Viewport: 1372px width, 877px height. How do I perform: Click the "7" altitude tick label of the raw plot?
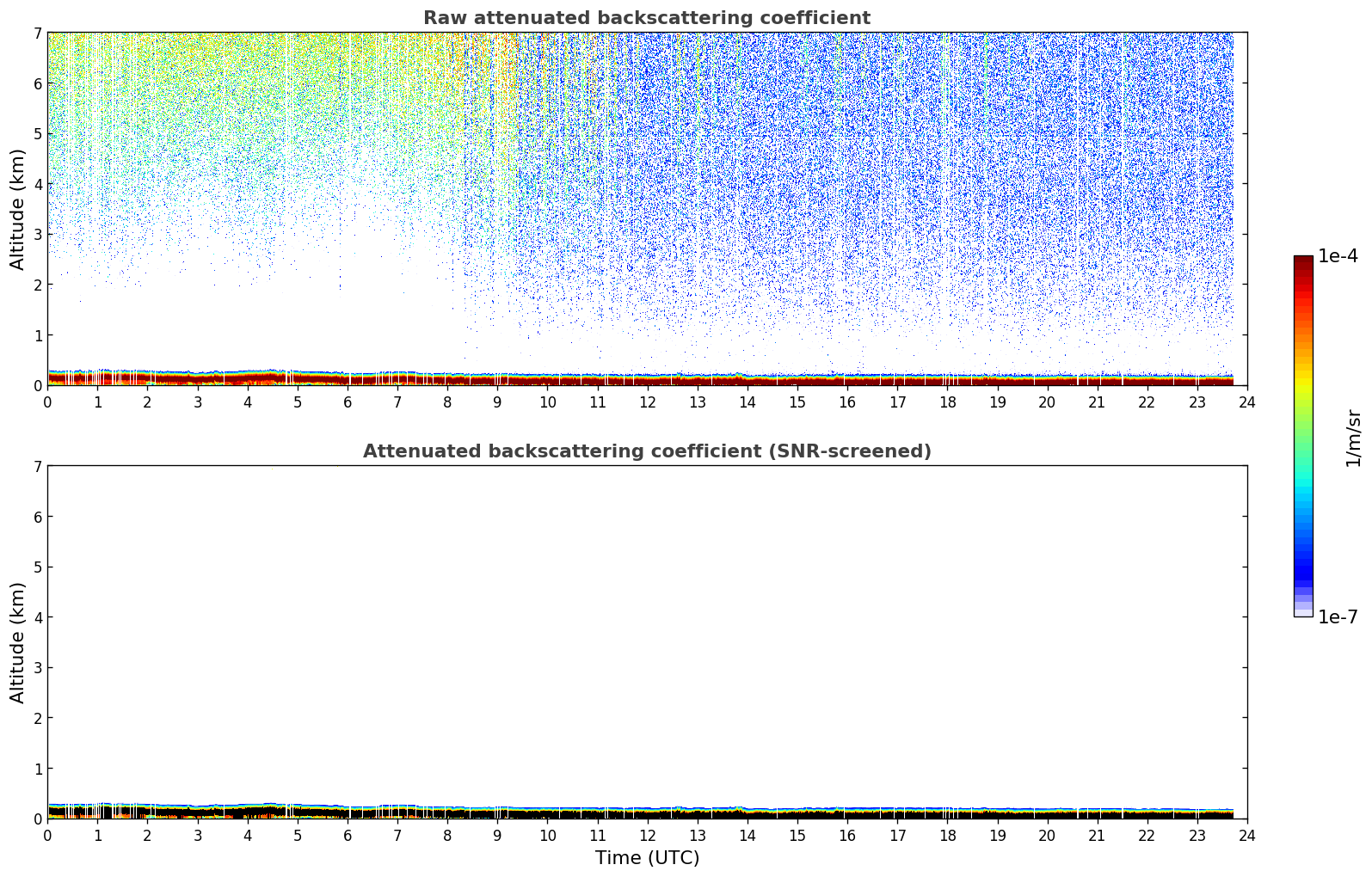[37, 34]
